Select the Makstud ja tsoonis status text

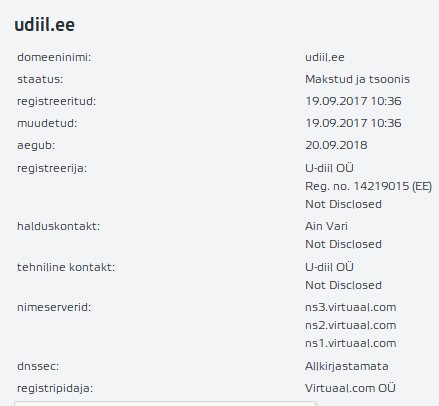(357, 79)
